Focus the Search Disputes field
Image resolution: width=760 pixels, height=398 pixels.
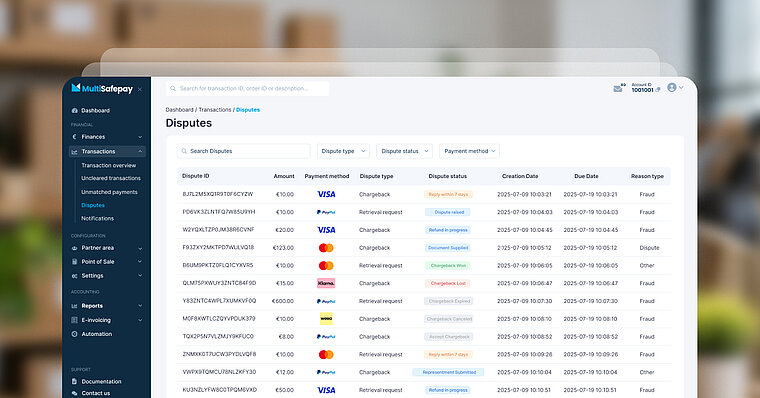(243, 151)
